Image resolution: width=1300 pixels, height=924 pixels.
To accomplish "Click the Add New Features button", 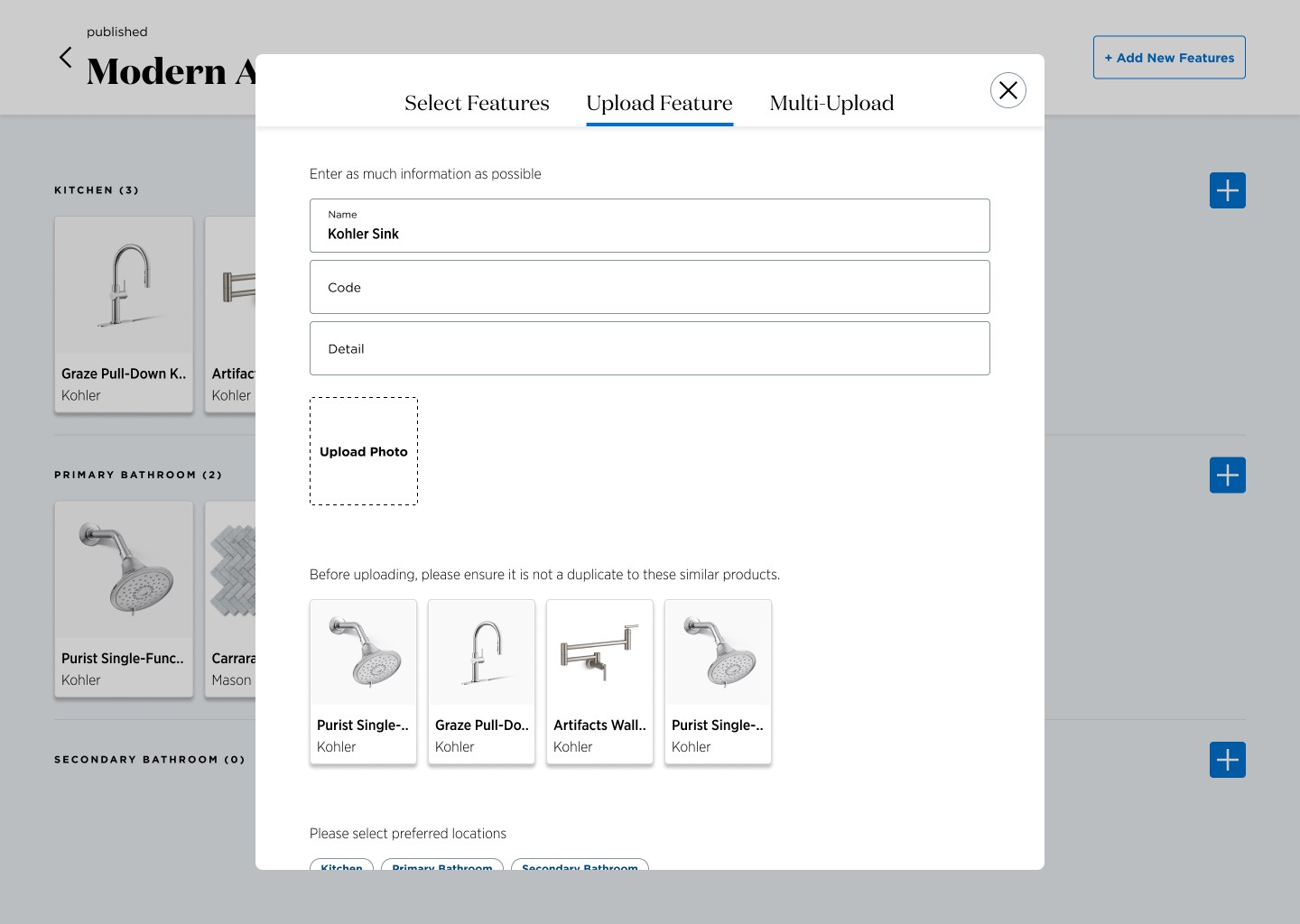I will tap(1169, 57).
